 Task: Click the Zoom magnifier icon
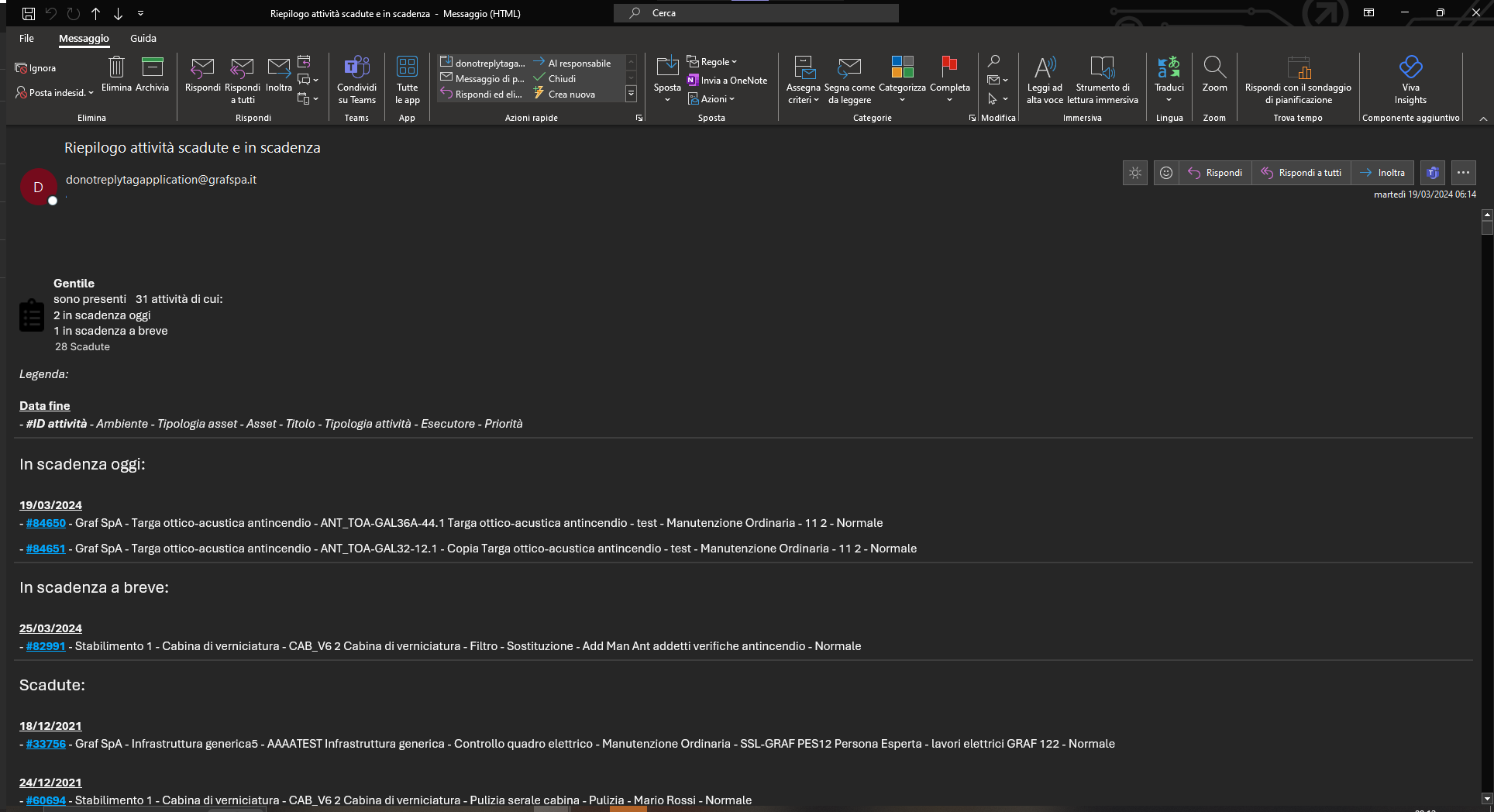pyautogui.click(x=1214, y=67)
